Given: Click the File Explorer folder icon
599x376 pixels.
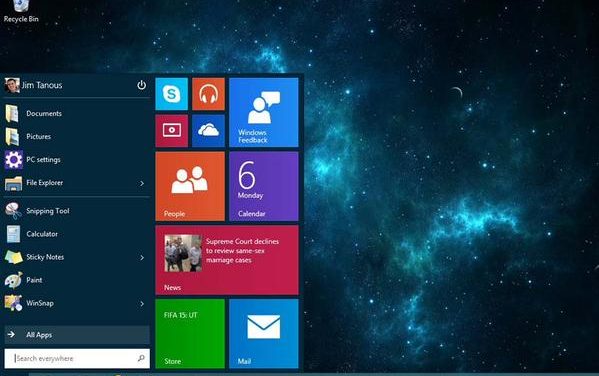Looking at the screenshot, I should [x=13, y=183].
